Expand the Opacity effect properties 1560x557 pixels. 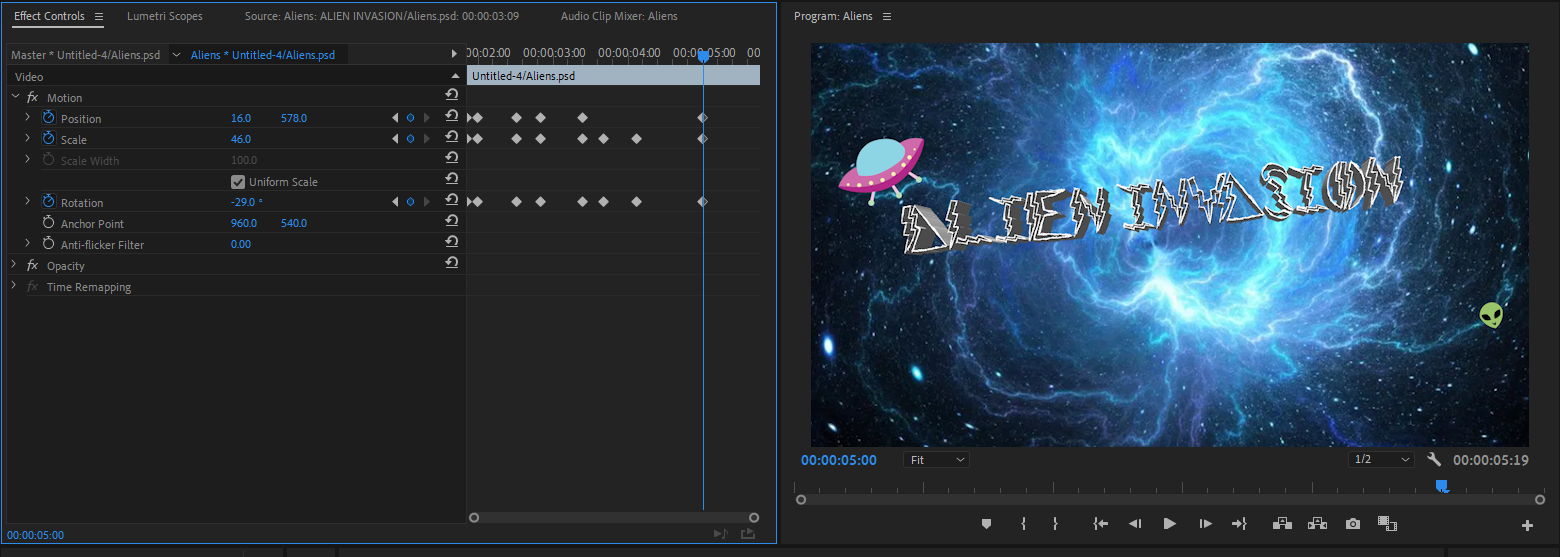pyautogui.click(x=15, y=266)
